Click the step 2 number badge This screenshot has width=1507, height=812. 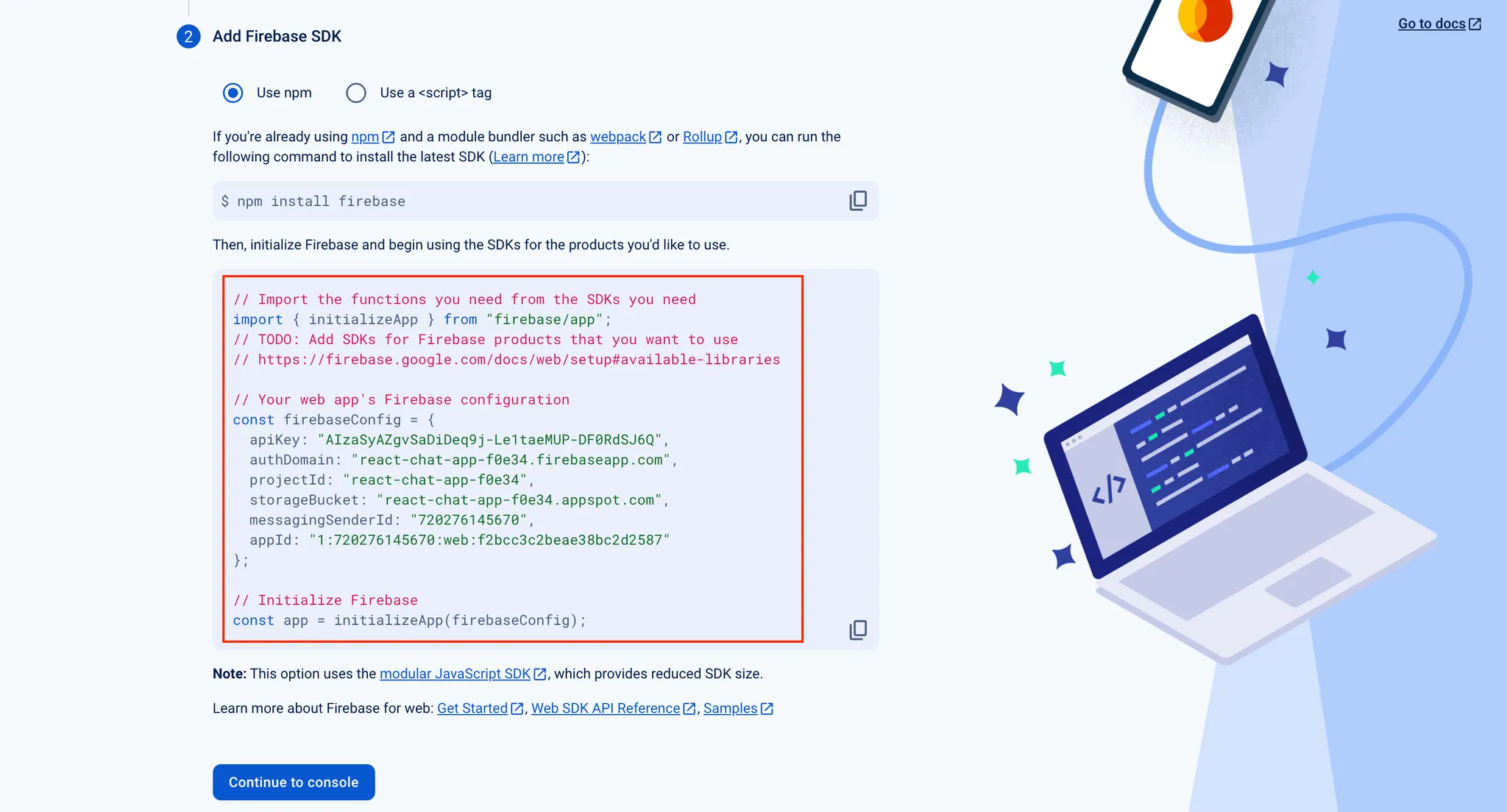tap(188, 36)
